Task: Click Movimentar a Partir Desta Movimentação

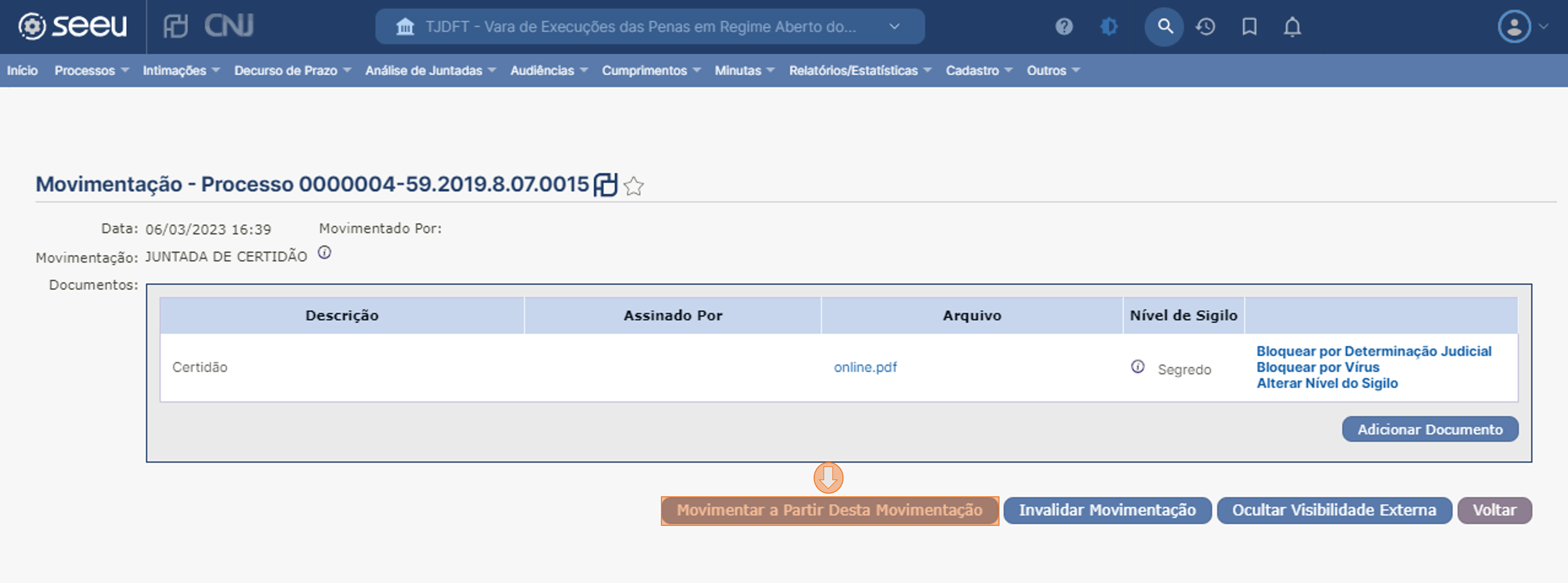Action: 830,510
